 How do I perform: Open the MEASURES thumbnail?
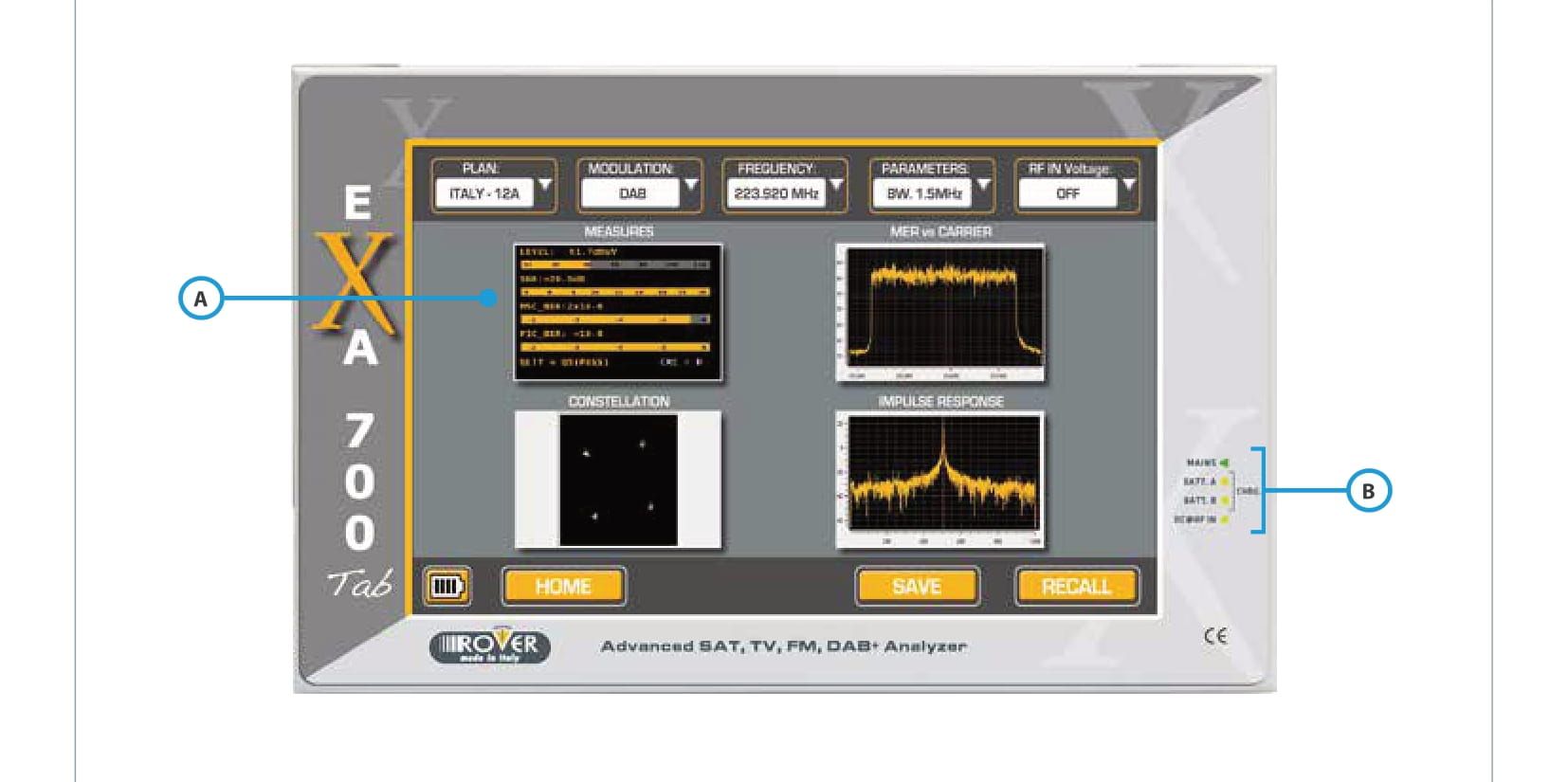point(618,312)
